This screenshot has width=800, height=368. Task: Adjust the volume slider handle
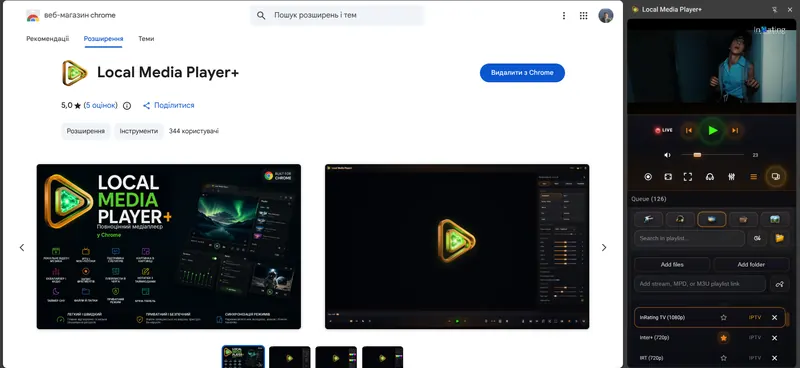pyautogui.click(x=697, y=155)
